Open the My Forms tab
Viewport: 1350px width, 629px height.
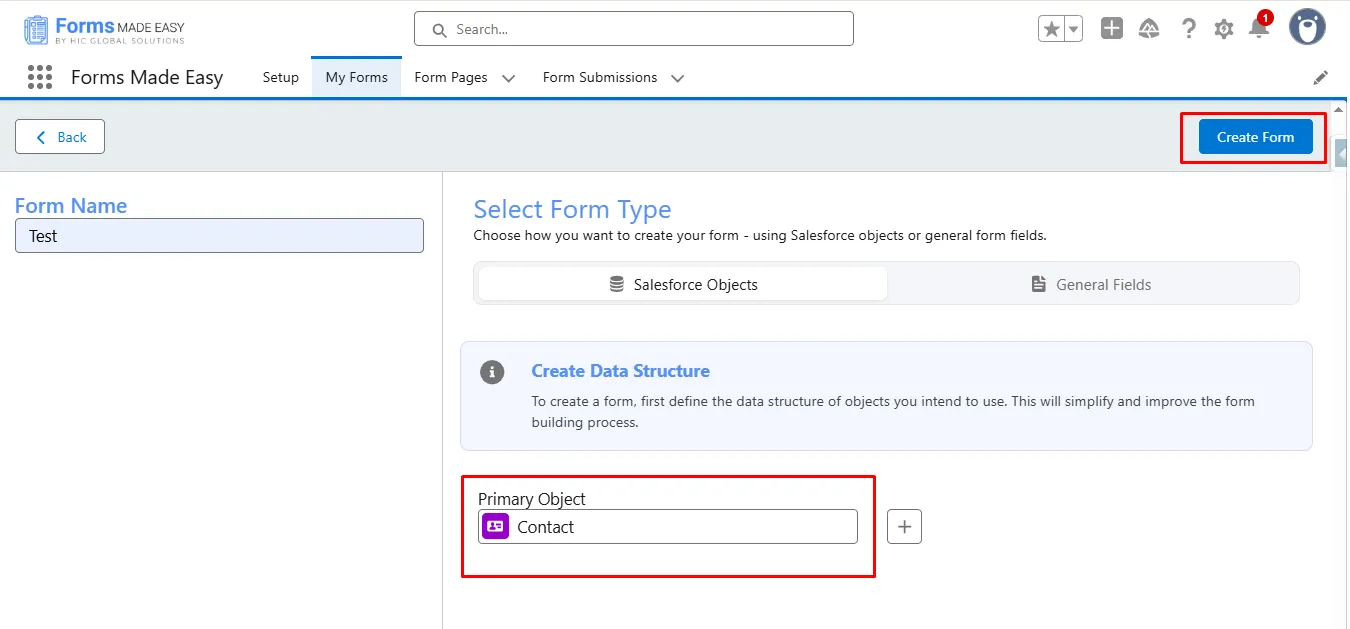(356, 77)
